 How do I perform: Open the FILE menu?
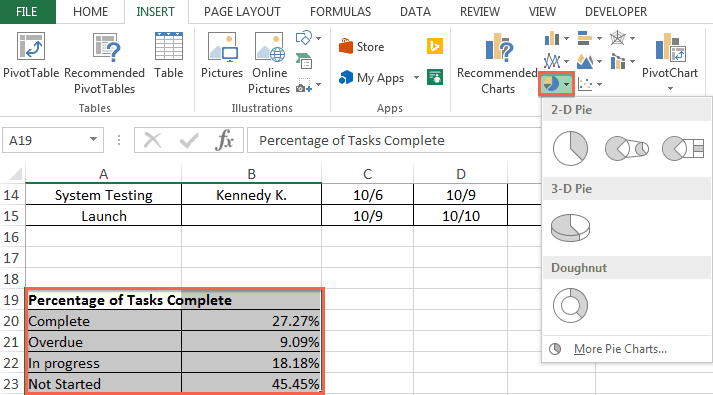click(27, 12)
